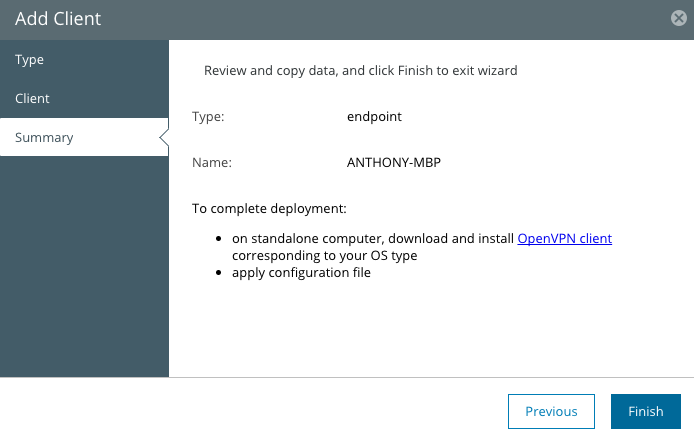Viewport: 694px width, 442px height.
Task: Click the bullet dot before 'apply configuration file'
Action: click(x=218, y=273)
